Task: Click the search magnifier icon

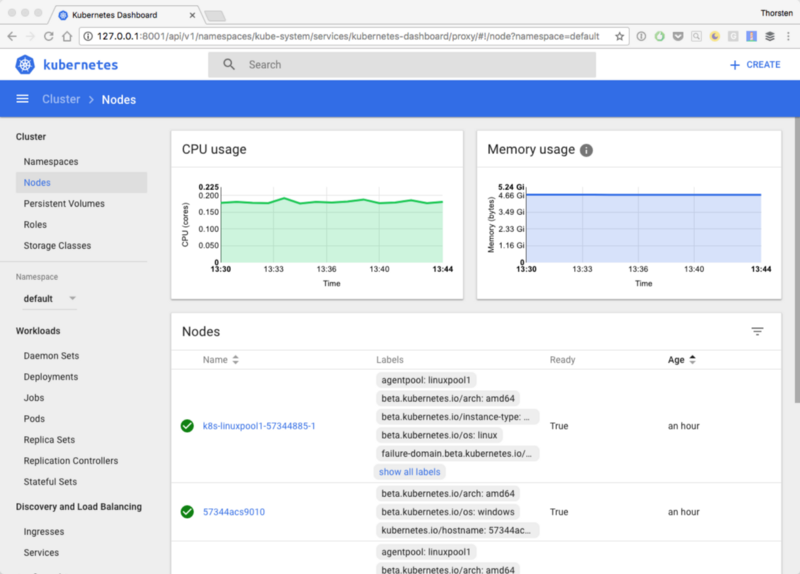Action: click(229, 64)
